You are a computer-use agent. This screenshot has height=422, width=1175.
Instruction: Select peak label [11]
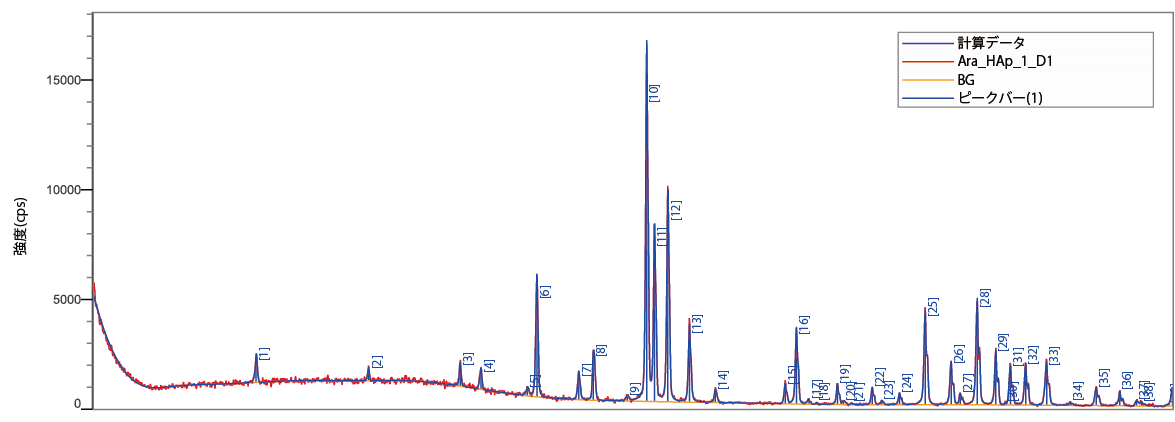[662, 238]
